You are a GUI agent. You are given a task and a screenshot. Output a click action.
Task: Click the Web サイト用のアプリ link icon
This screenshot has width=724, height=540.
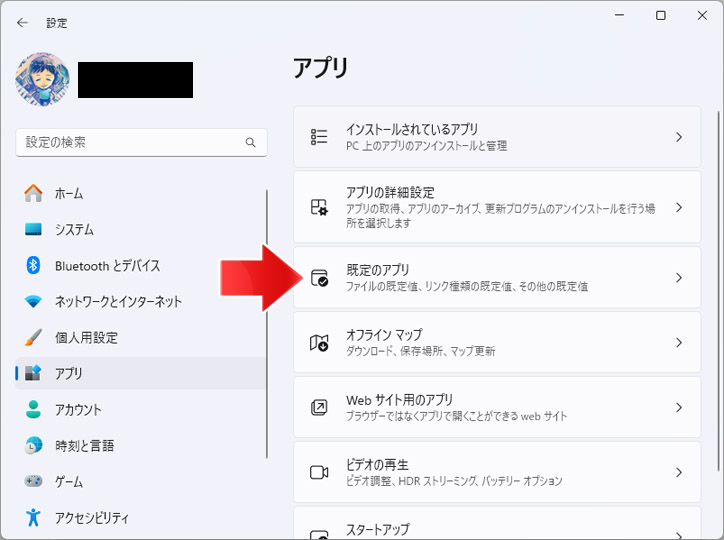click(319, 408)
